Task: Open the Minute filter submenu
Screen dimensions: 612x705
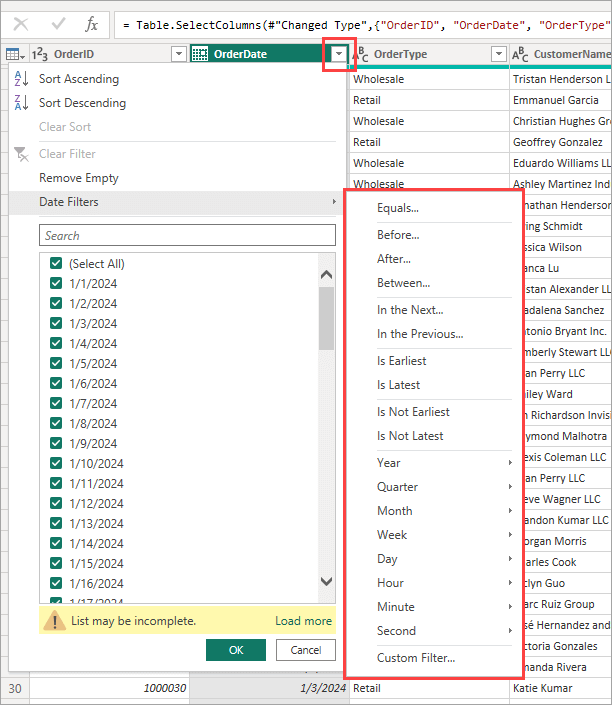Action: point(444,607)
